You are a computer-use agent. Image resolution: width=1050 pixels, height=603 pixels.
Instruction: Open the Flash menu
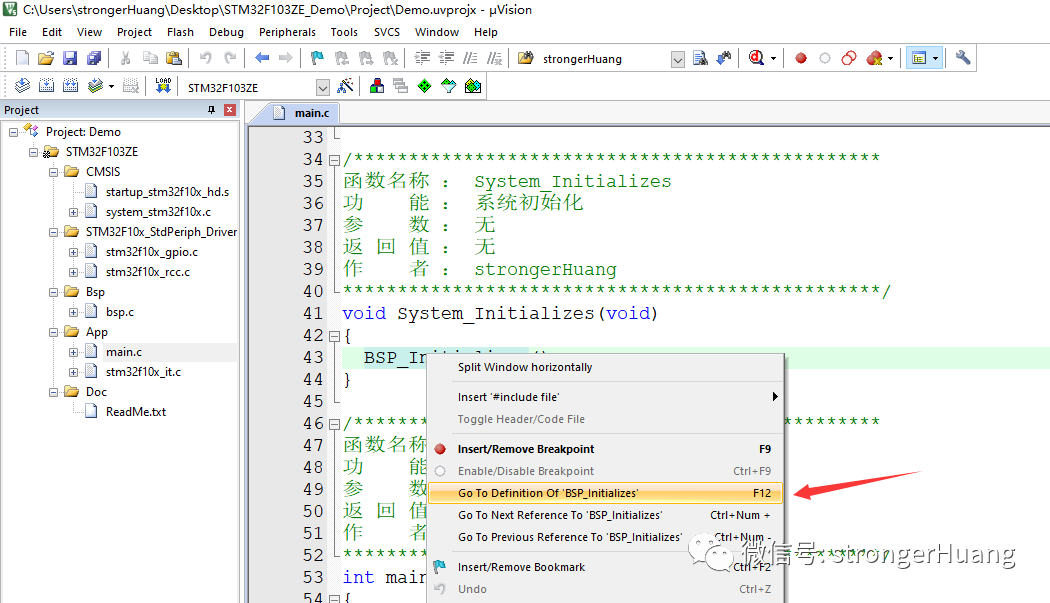pos(180,32)
